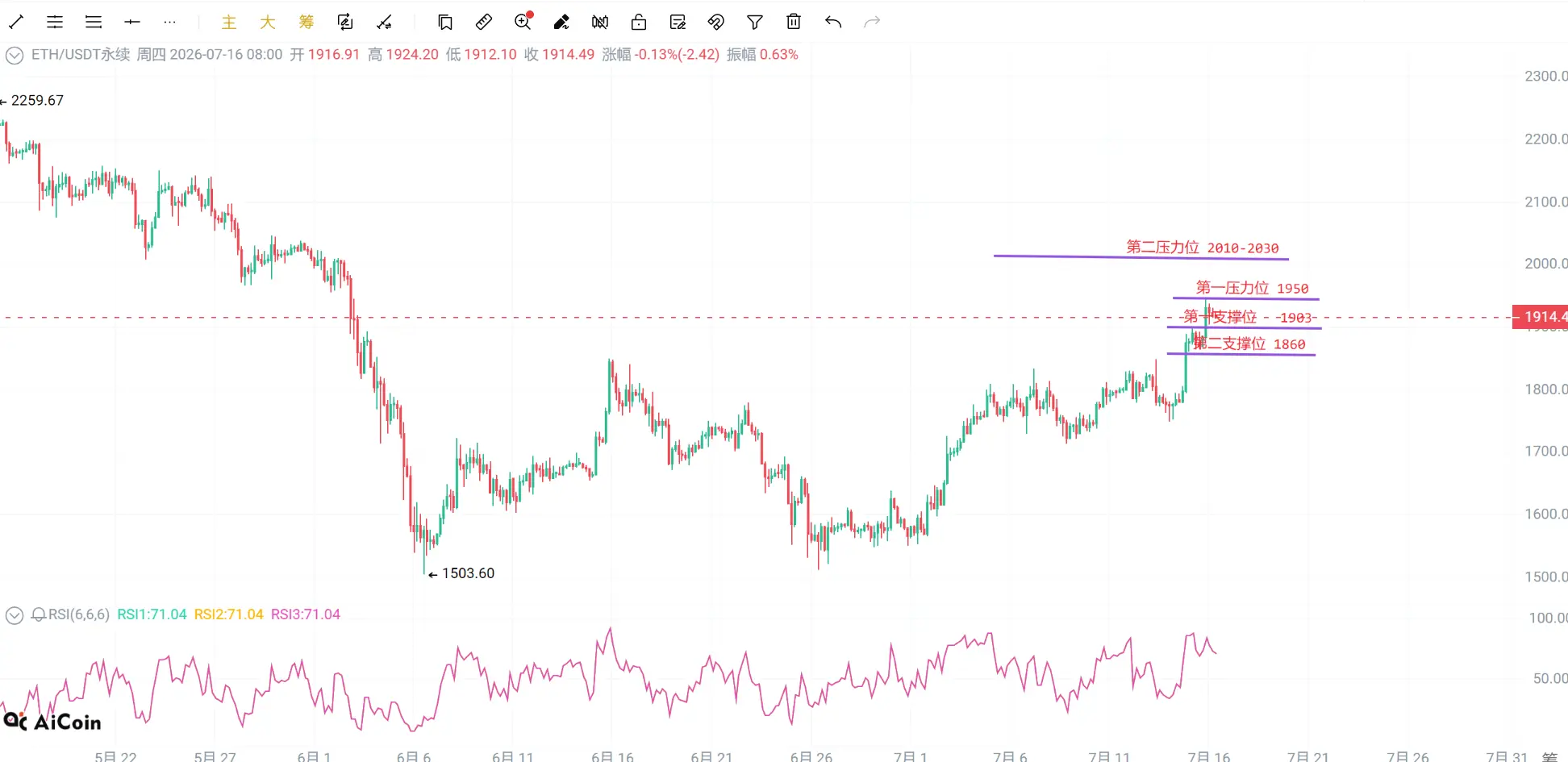Image resolution: width=1568 pixels, height=762 pixels.
Task: Click the 涨幅 -0.13%(-2.42) change value
Action: coord(661,55)
